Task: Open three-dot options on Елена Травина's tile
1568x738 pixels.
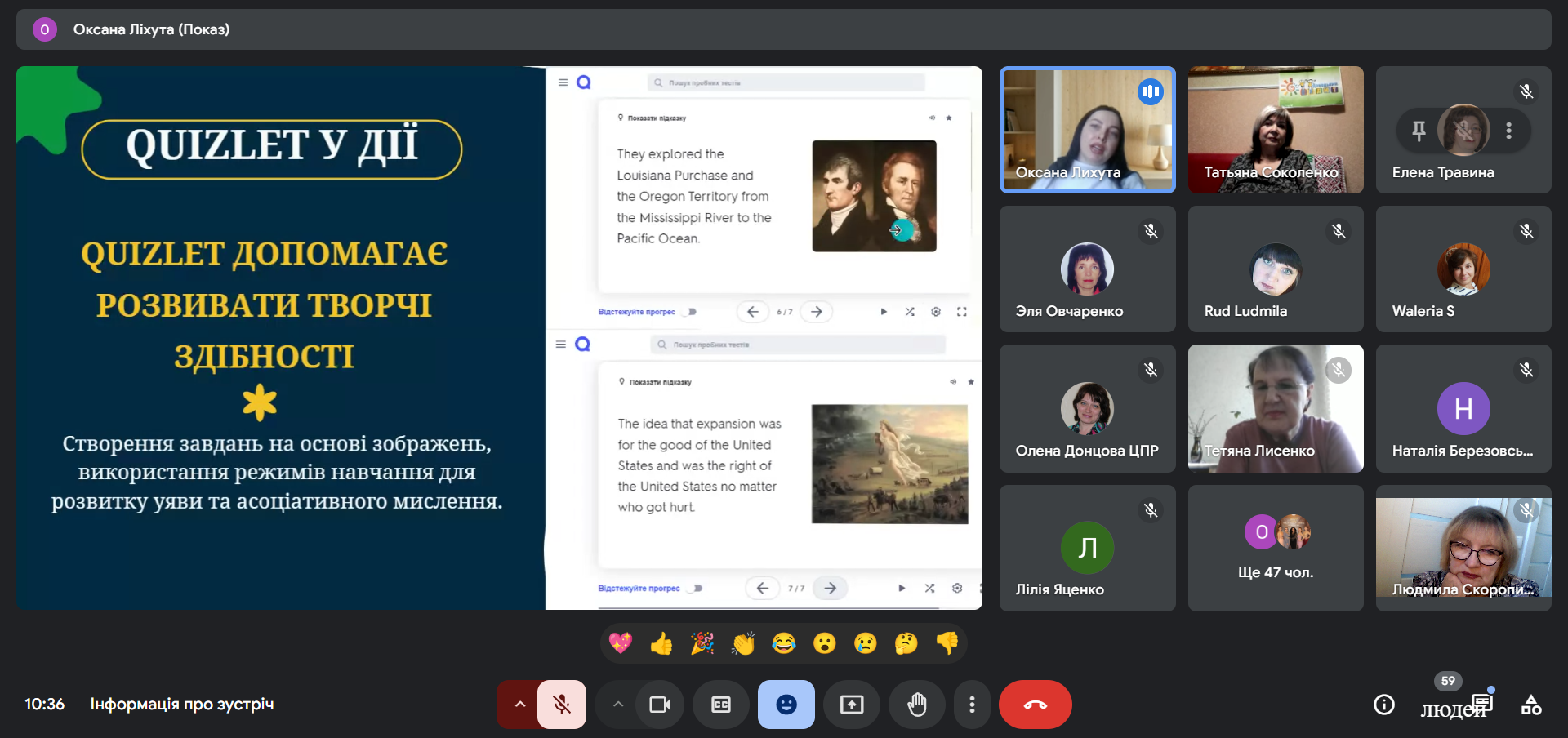Action: 1508,130
